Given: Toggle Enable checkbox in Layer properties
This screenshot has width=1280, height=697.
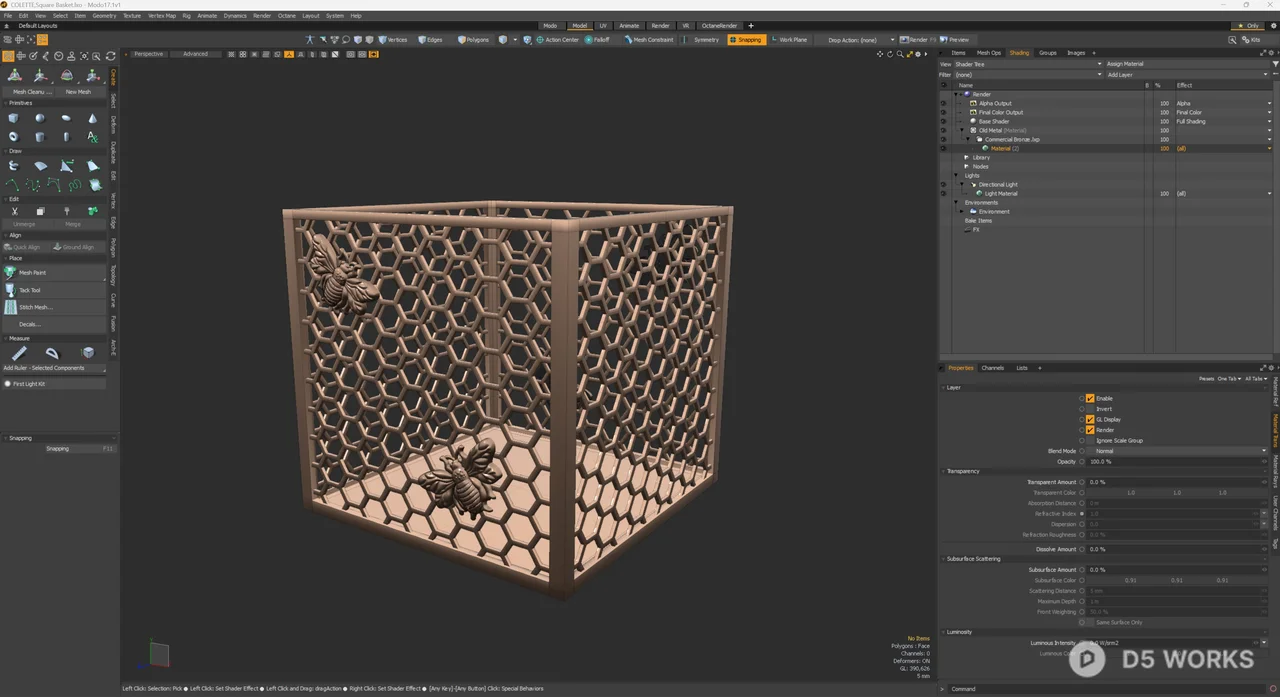Looking at the screenshot, I should pos(1090,398).
